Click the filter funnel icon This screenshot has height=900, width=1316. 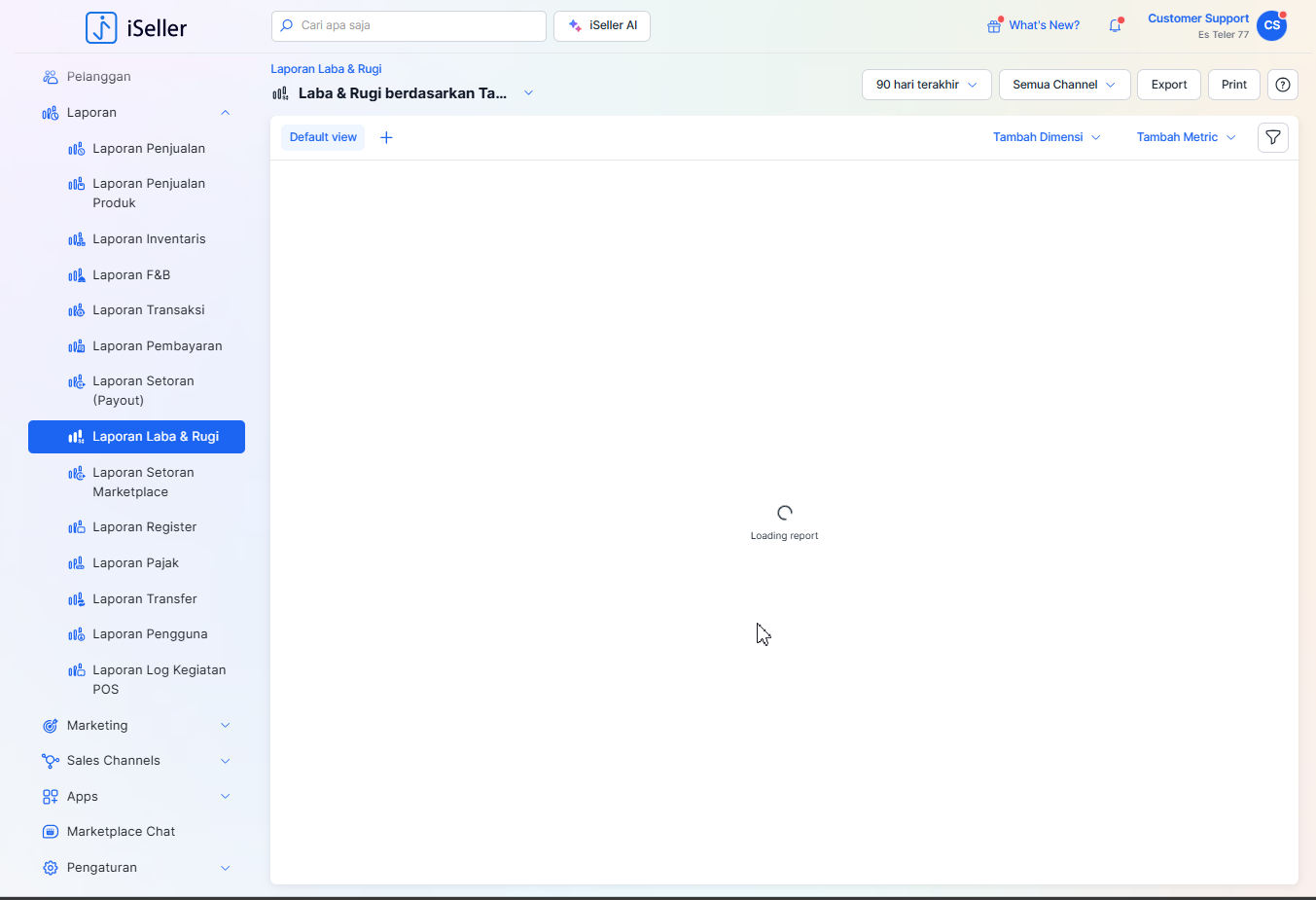1272,137
